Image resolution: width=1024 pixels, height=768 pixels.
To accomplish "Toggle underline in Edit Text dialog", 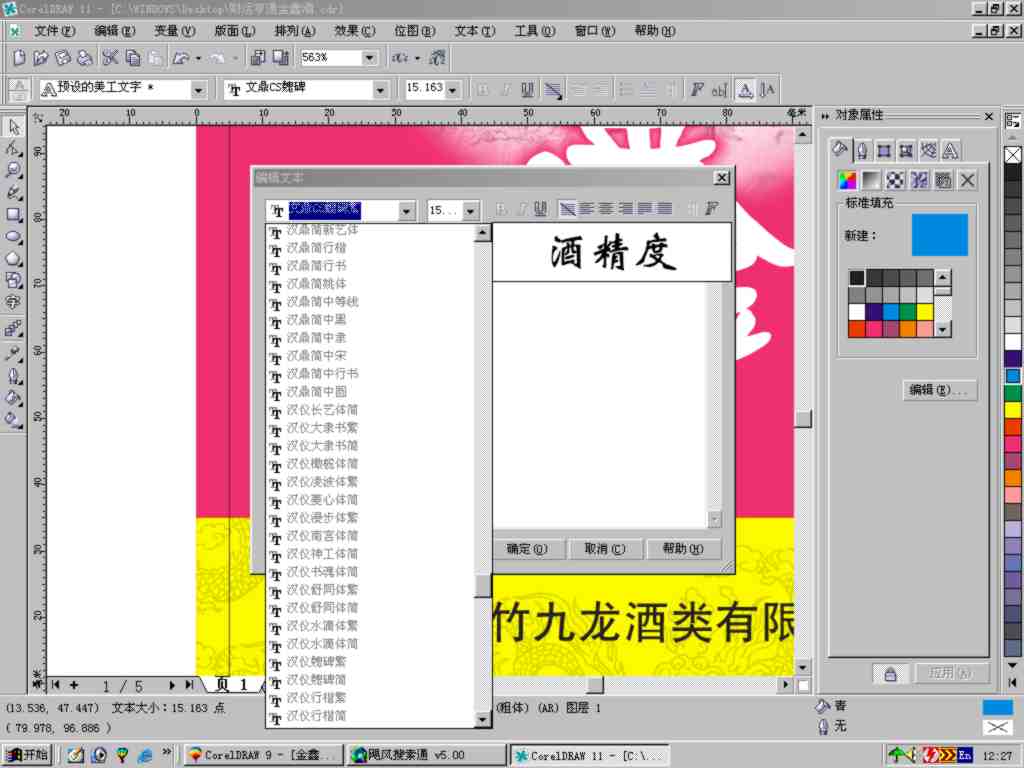I will 541,209.
